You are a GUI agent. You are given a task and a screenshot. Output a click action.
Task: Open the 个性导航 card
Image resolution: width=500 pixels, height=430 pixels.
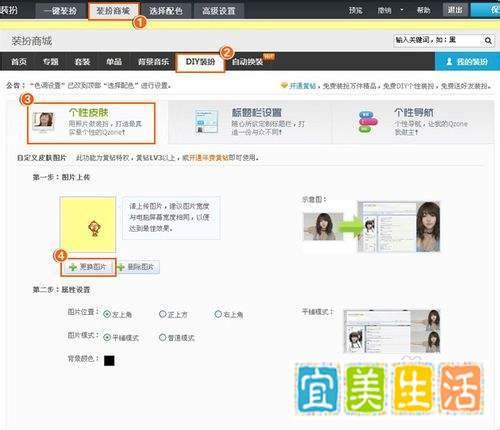click(x=413, y=122)
